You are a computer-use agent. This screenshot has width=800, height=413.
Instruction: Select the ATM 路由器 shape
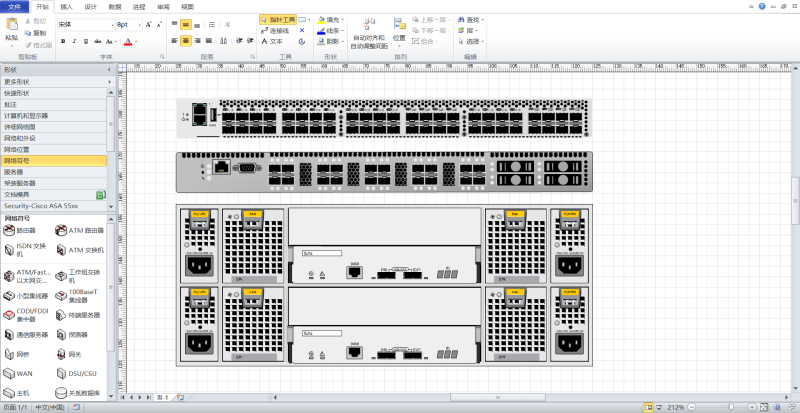79,231
